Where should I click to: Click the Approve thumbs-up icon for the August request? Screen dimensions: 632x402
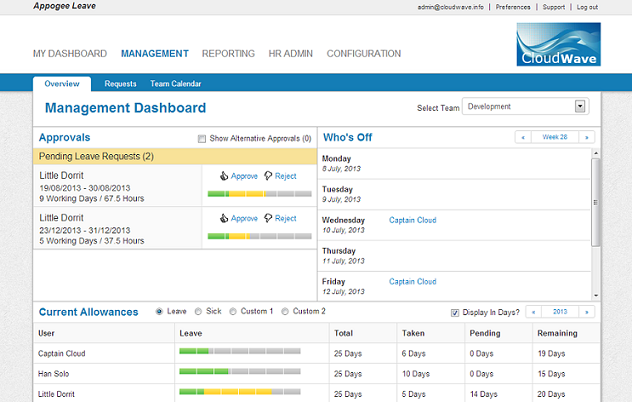[x=224, y=176]
